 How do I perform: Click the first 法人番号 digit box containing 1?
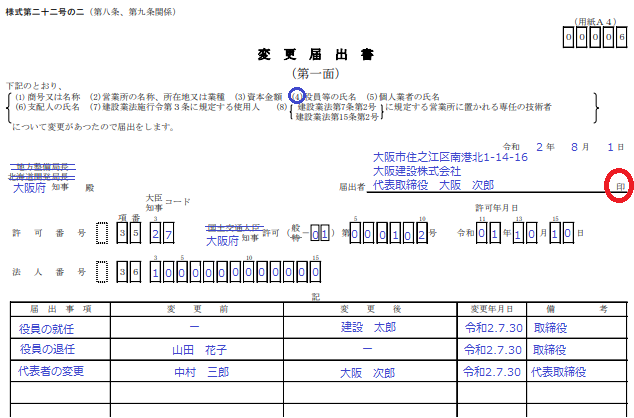155,272
